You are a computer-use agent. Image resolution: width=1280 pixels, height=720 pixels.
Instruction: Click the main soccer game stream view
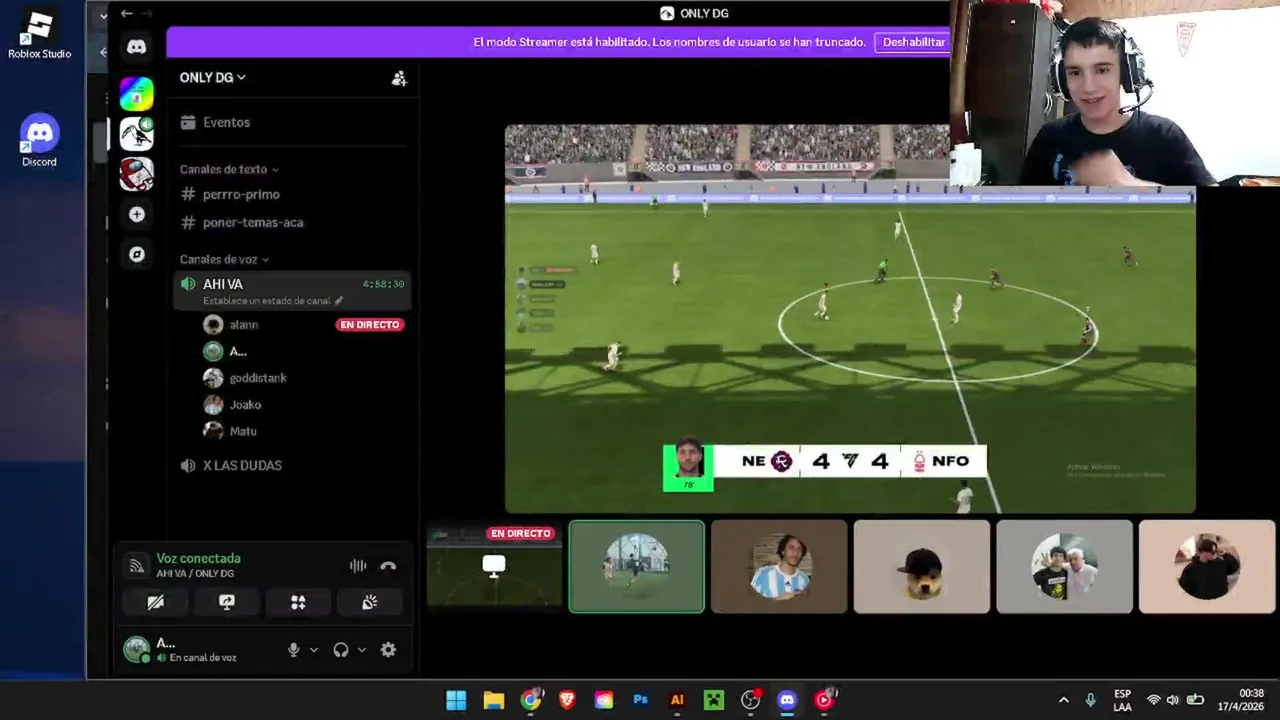(x=850, y=318)
